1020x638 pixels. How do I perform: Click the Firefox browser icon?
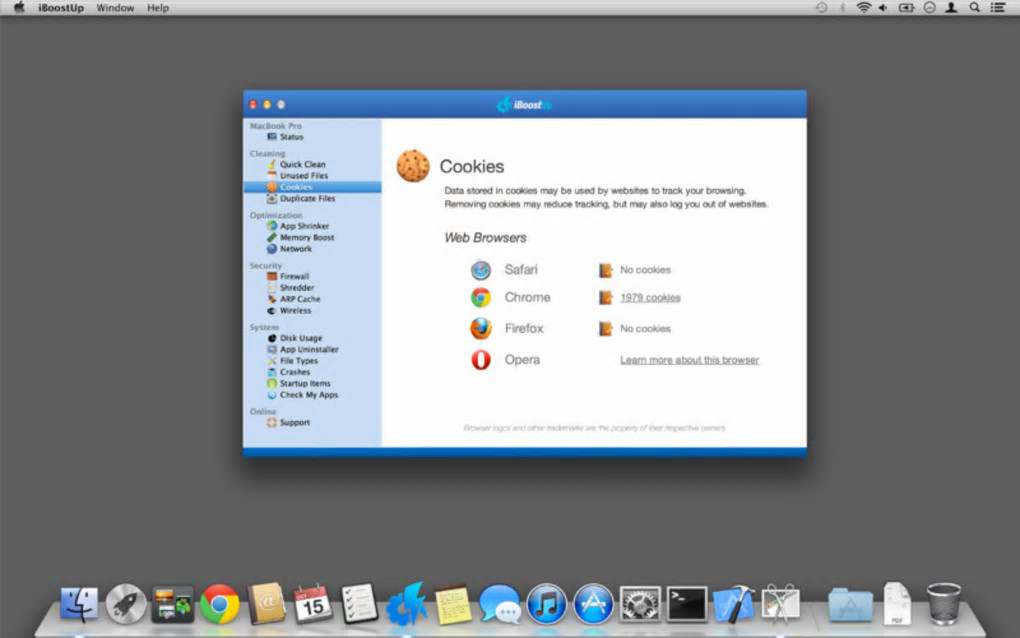coord(481,328)
